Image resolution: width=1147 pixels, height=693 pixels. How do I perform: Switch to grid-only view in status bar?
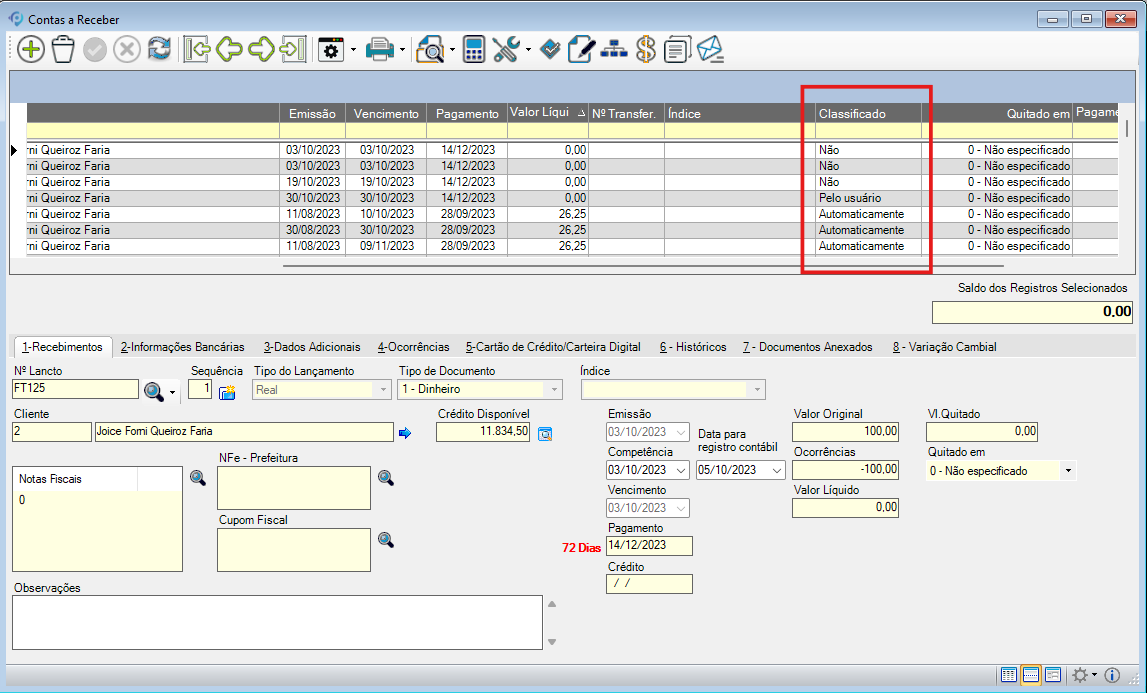click(1009, 675)
